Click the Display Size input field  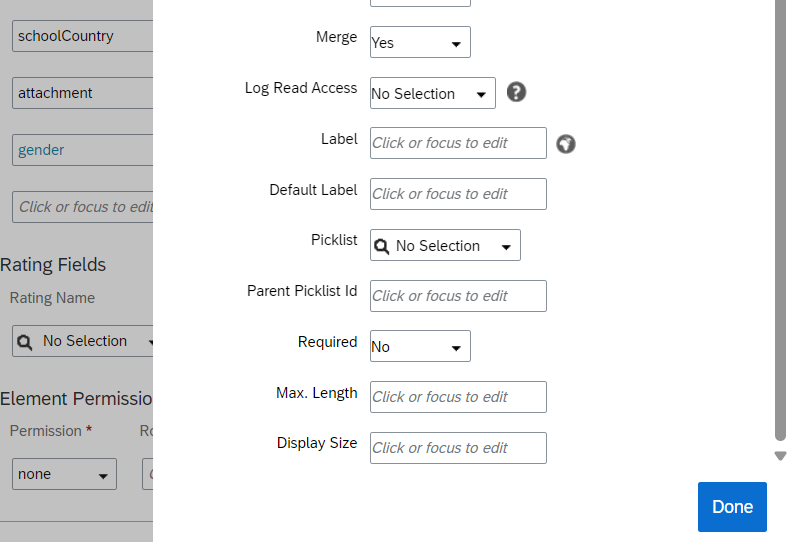click(x=458, y=448)
